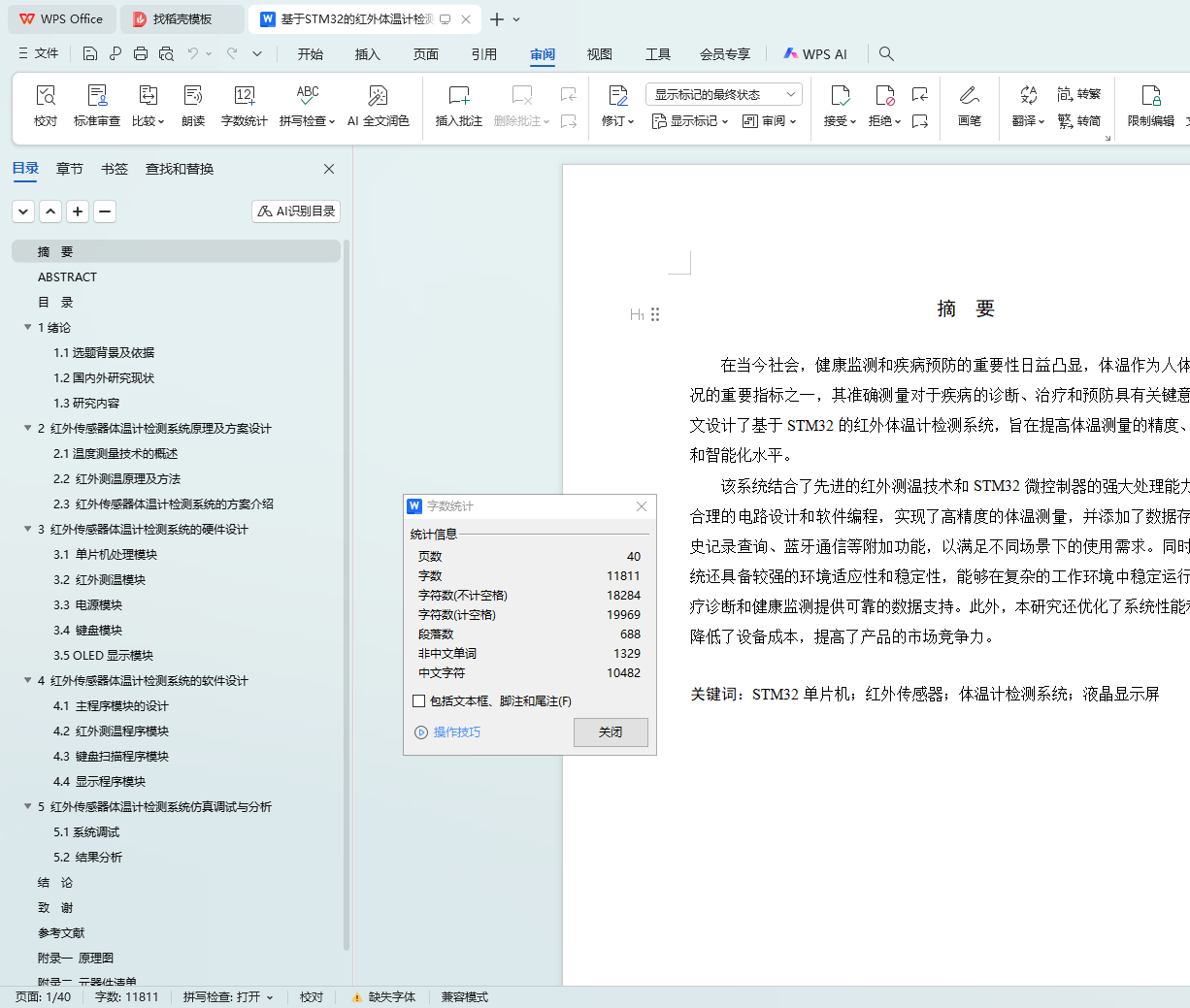This screenshot has width=1190, height=1008.
Task: Click the AI识别目录 button
Action: (296, 211)
